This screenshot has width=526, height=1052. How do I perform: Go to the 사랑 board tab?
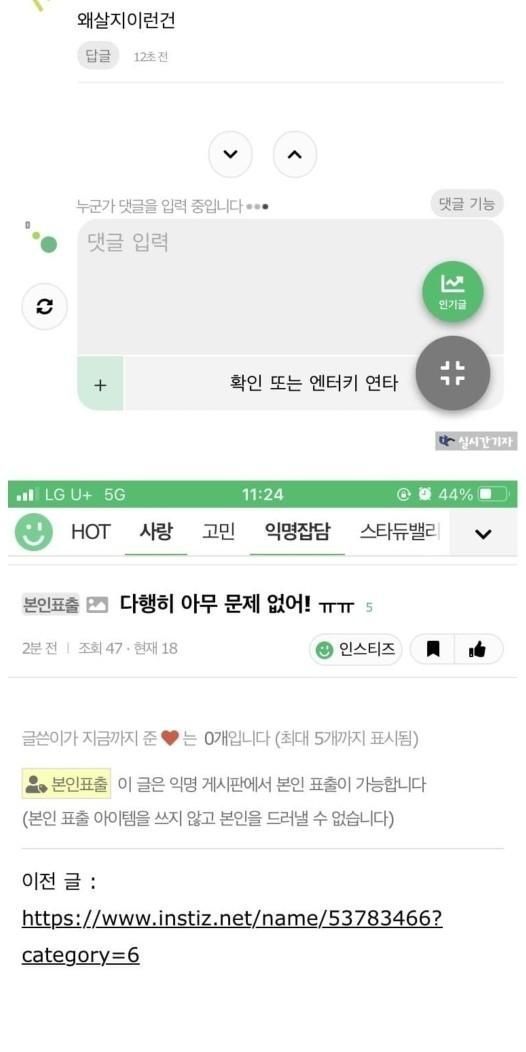point(156,533)
